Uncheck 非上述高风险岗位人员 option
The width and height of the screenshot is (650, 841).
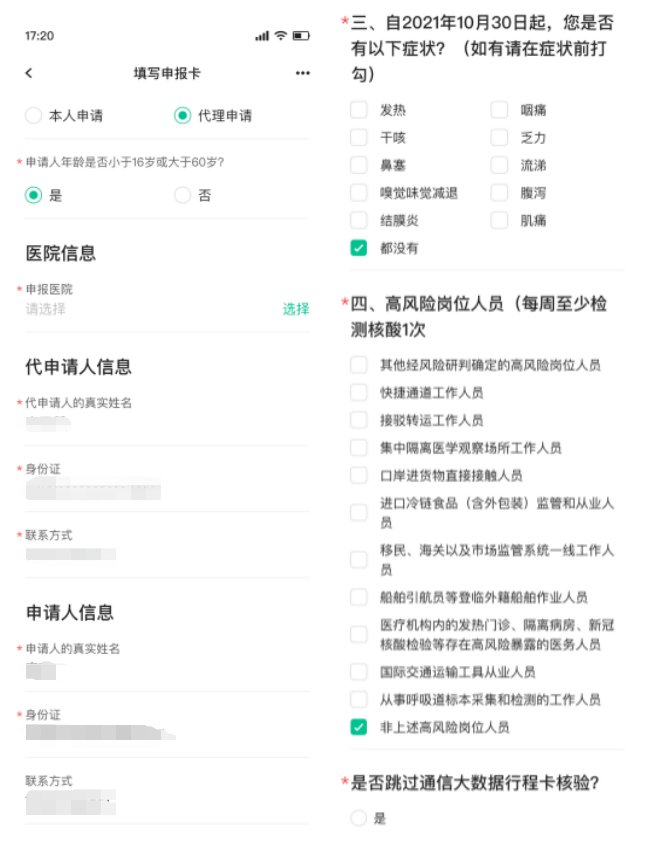pyautogui.click(x=359, y=727)
